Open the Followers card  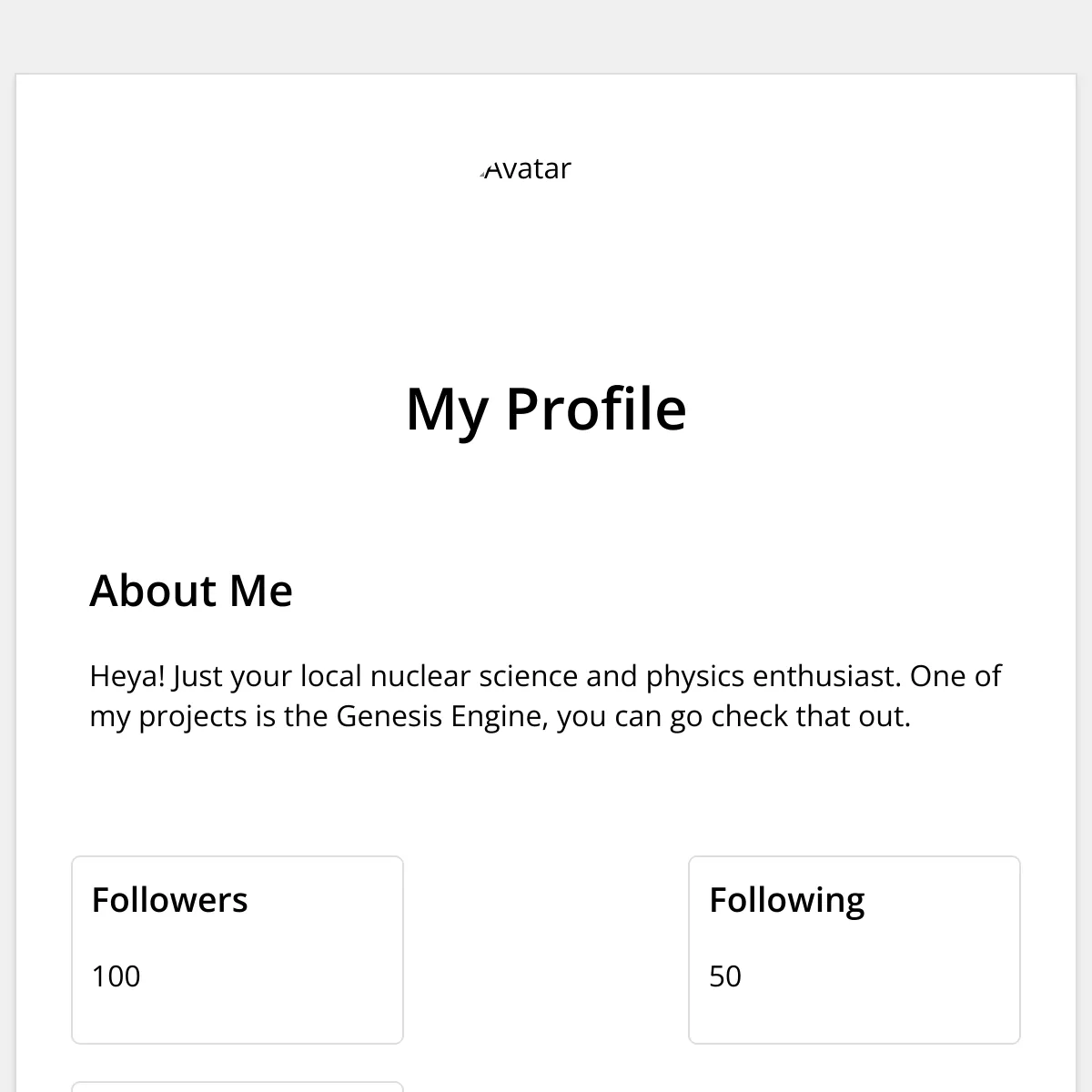(238, 950)
